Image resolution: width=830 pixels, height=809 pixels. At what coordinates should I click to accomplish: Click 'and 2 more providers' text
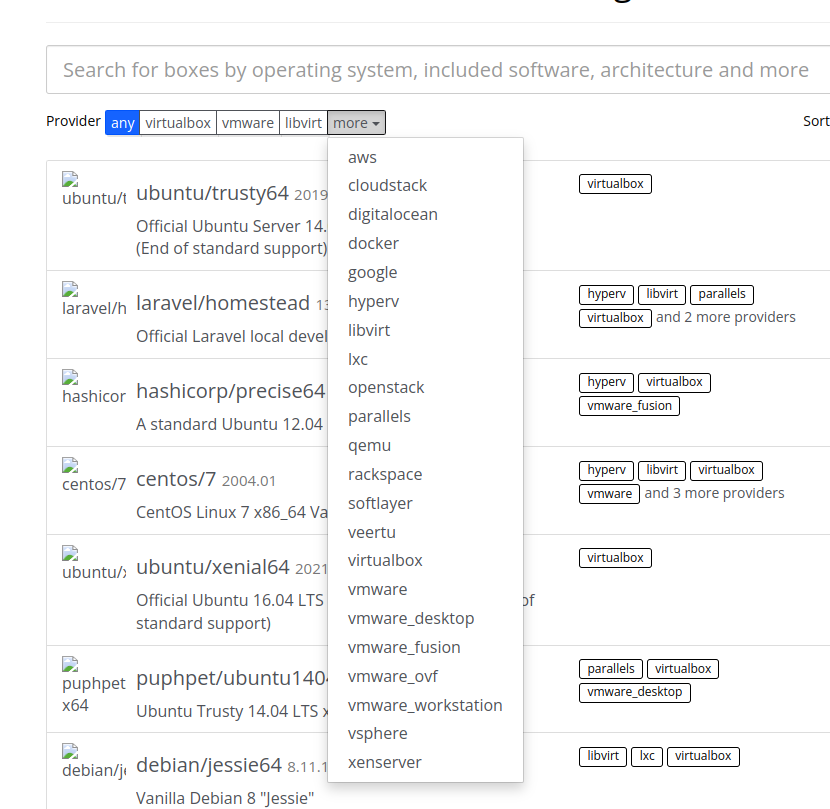[x=726, y=317]
